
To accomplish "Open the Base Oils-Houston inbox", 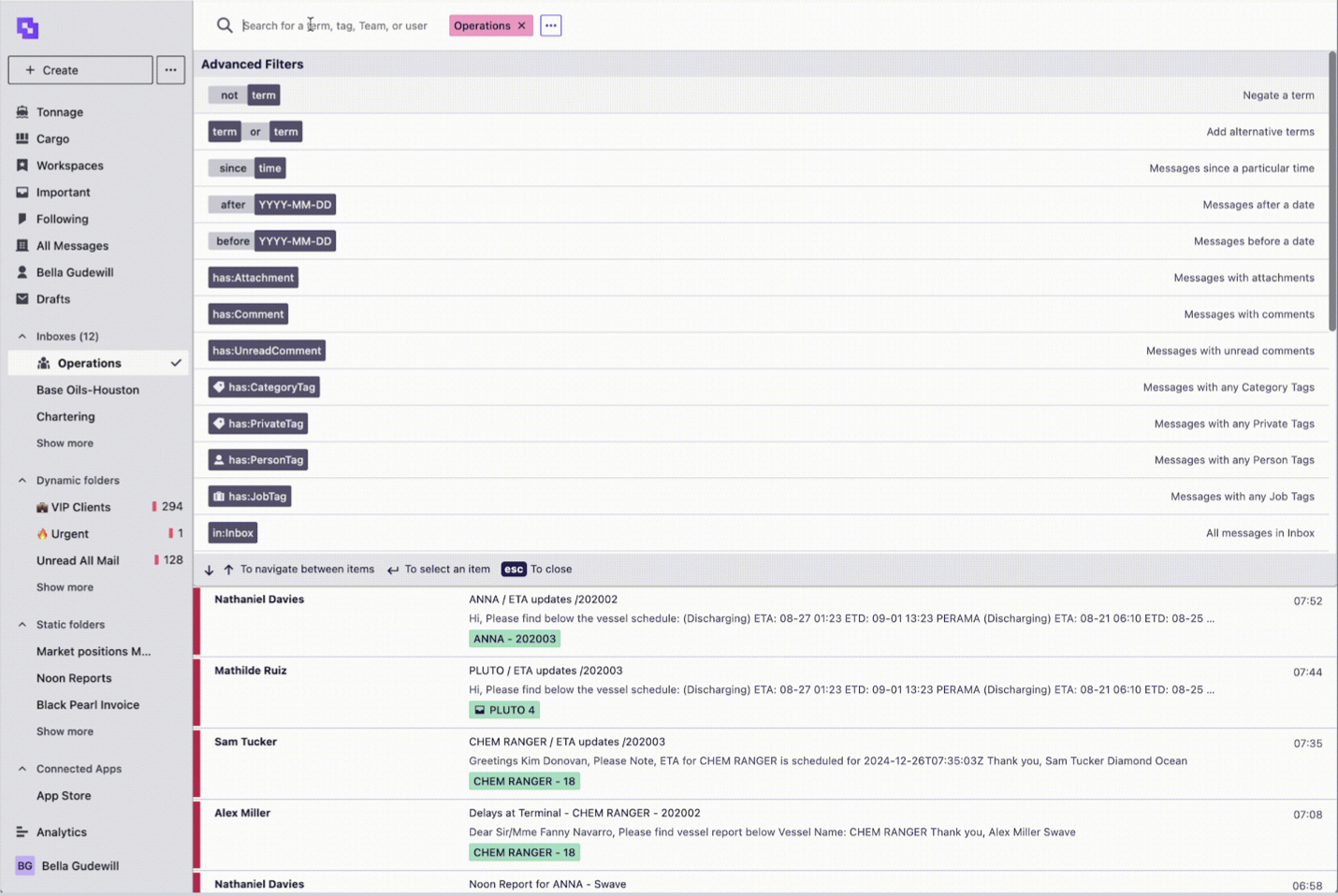I will 88,390.
